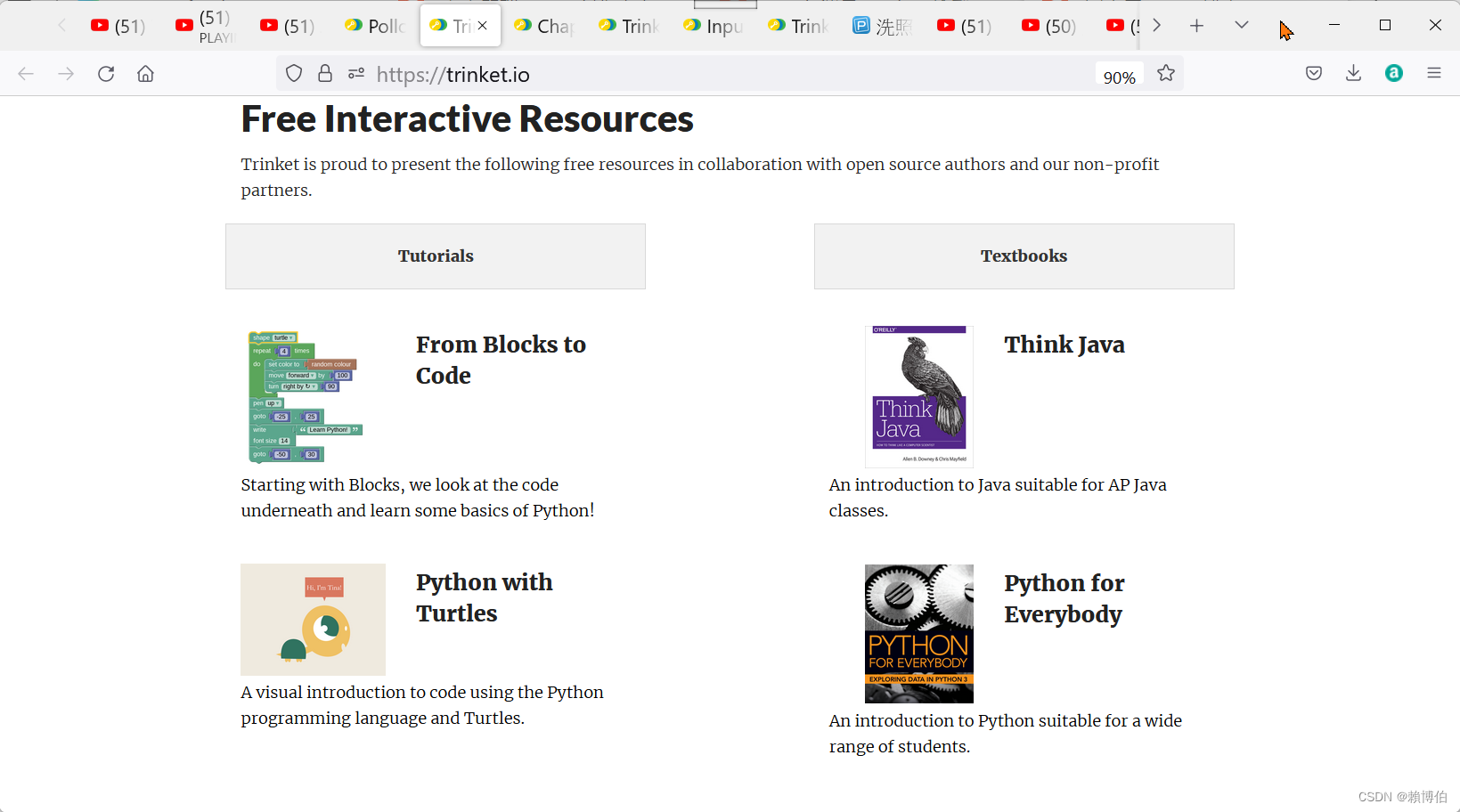
Task: Open From Blocks to Code tutorial
Action: 501,360
